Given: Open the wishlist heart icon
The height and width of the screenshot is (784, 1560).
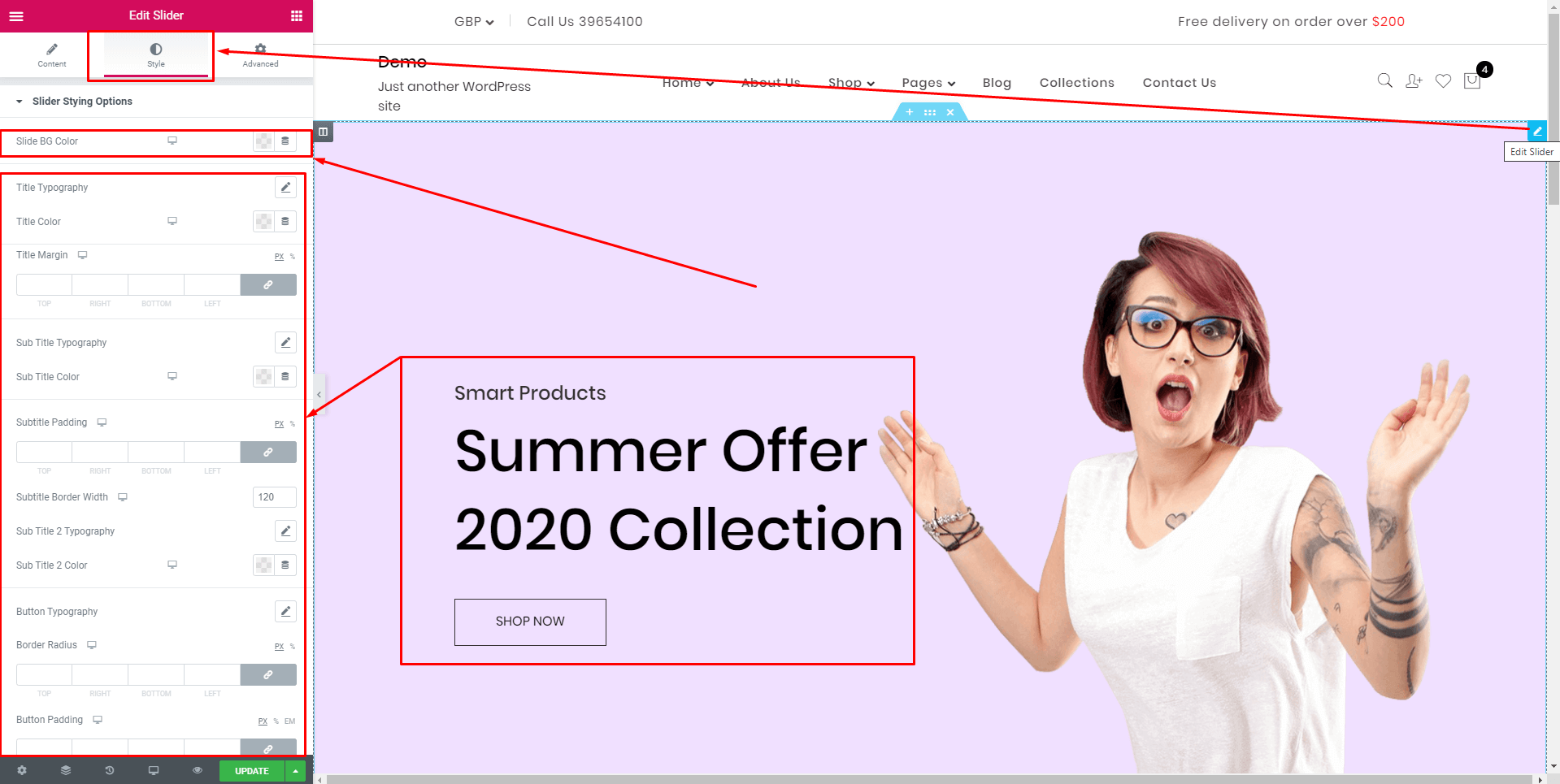Looking at the screenshot, I should [x=1443, y=80].
